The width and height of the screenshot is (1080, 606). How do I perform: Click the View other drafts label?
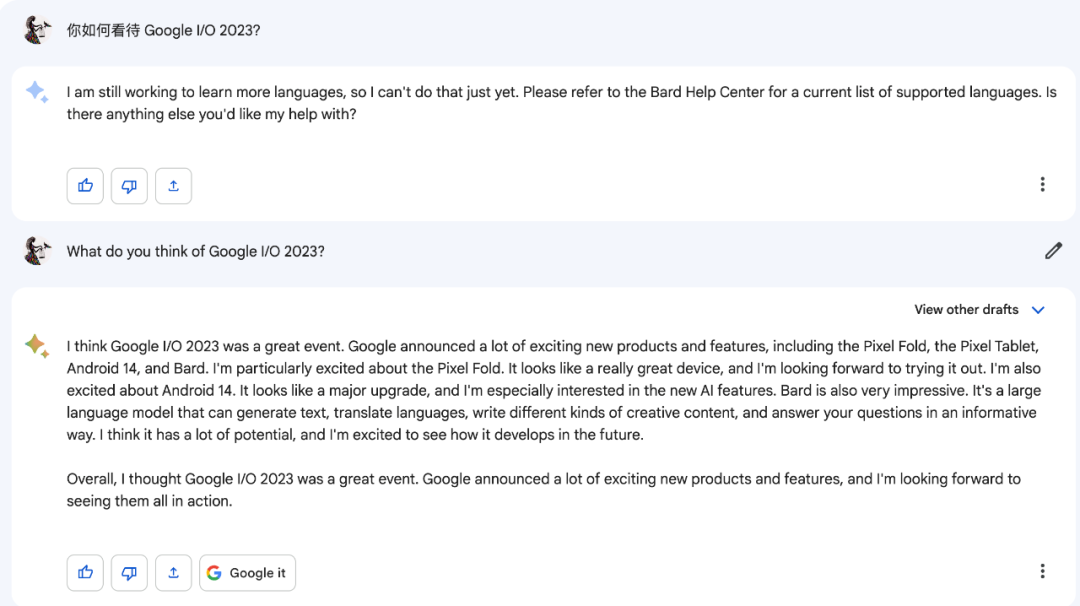click(966, 310)
